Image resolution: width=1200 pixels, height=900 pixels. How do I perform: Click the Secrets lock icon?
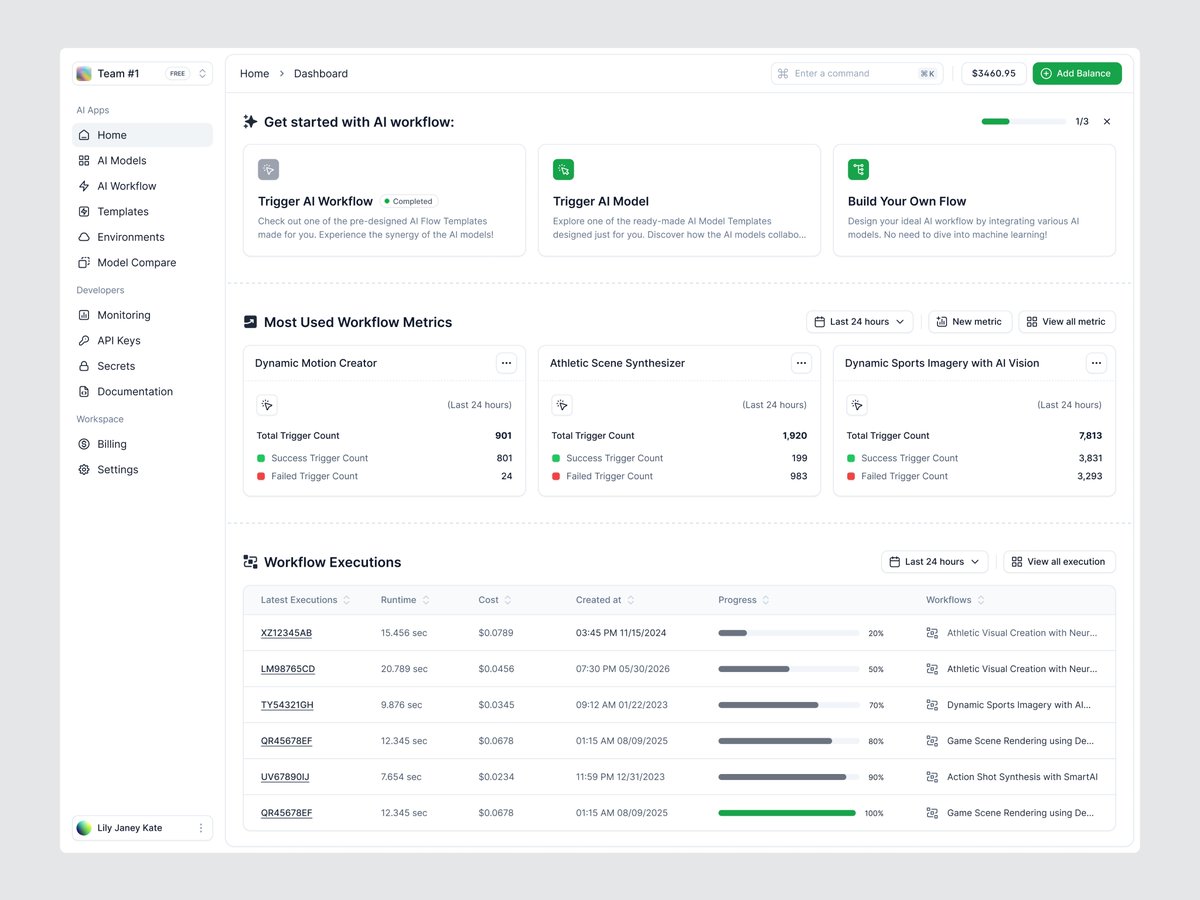pos(84,366)
